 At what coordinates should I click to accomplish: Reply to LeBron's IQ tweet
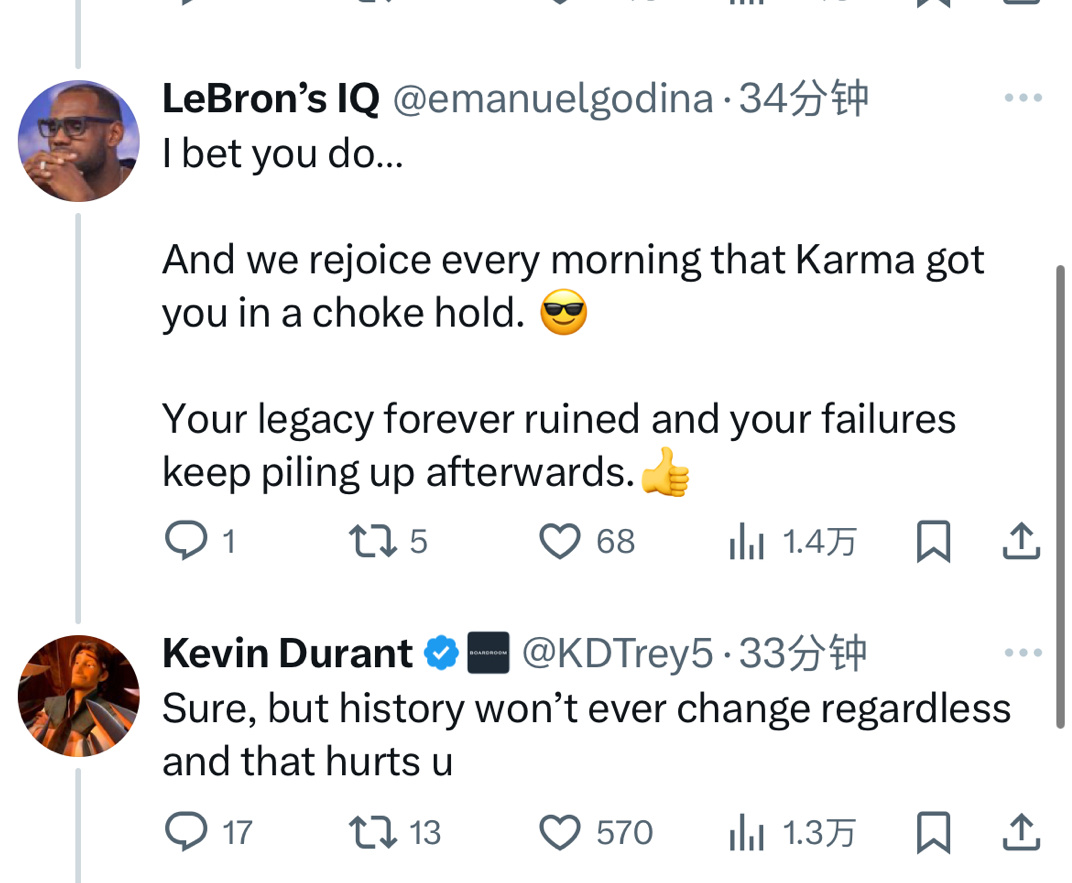tap(184, 541)
